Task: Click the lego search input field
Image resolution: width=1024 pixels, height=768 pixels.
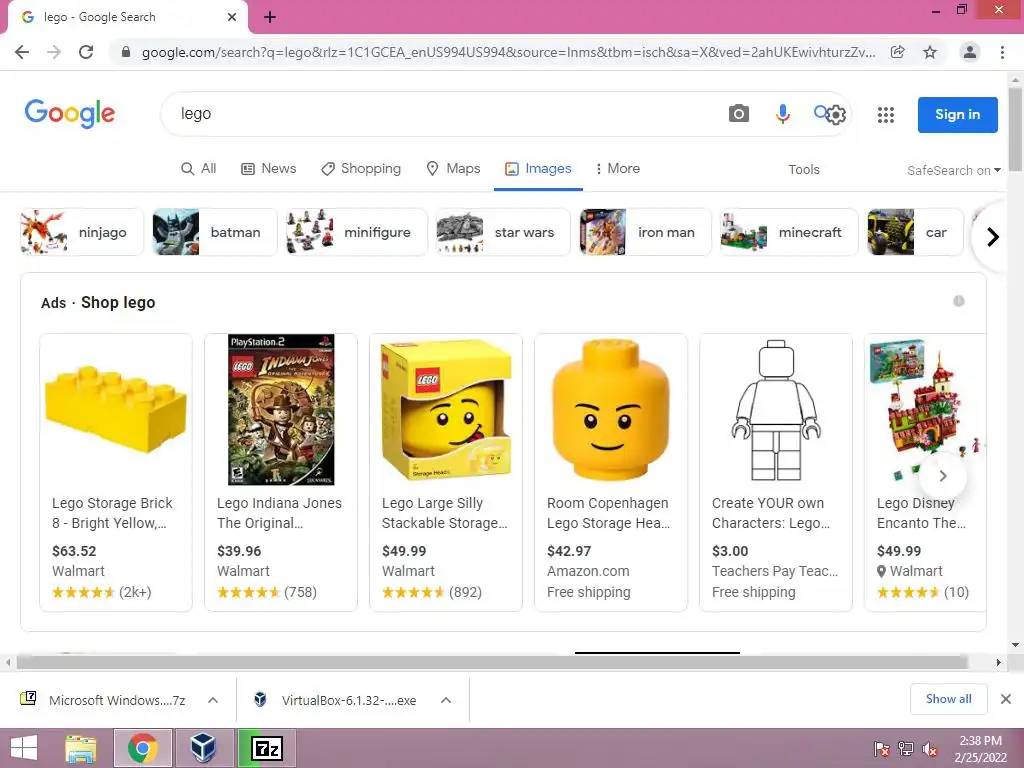Action: (444, 114)
